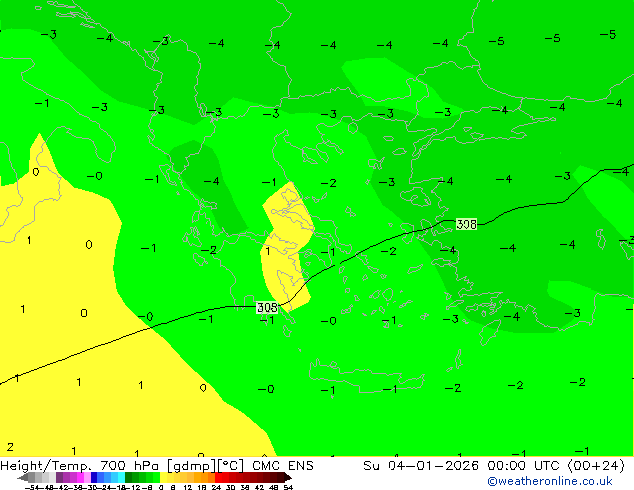Click the 'Height/Temp.' title text
Screen dimensions: 634x490
[46, 466]
